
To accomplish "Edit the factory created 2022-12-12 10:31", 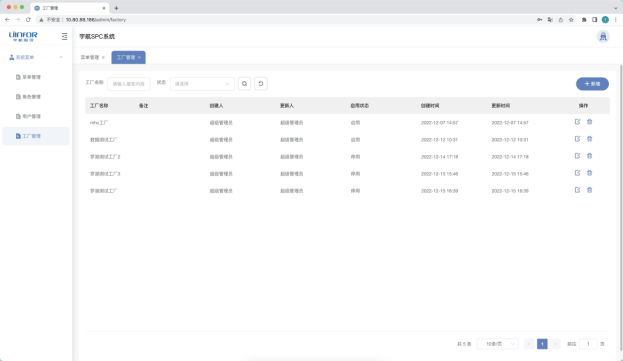I will click(x=577, y=139).
